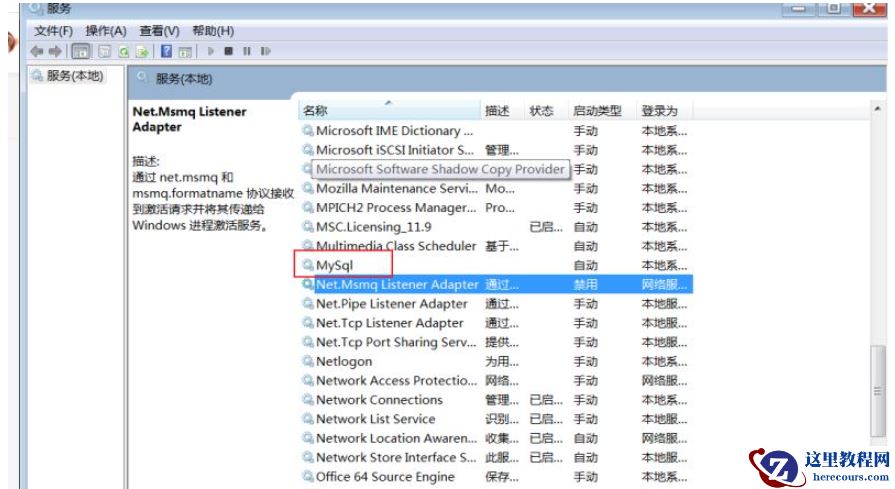Screen dimensions: 895x489
Task: Stop the service with square icon
Action: 228,51
